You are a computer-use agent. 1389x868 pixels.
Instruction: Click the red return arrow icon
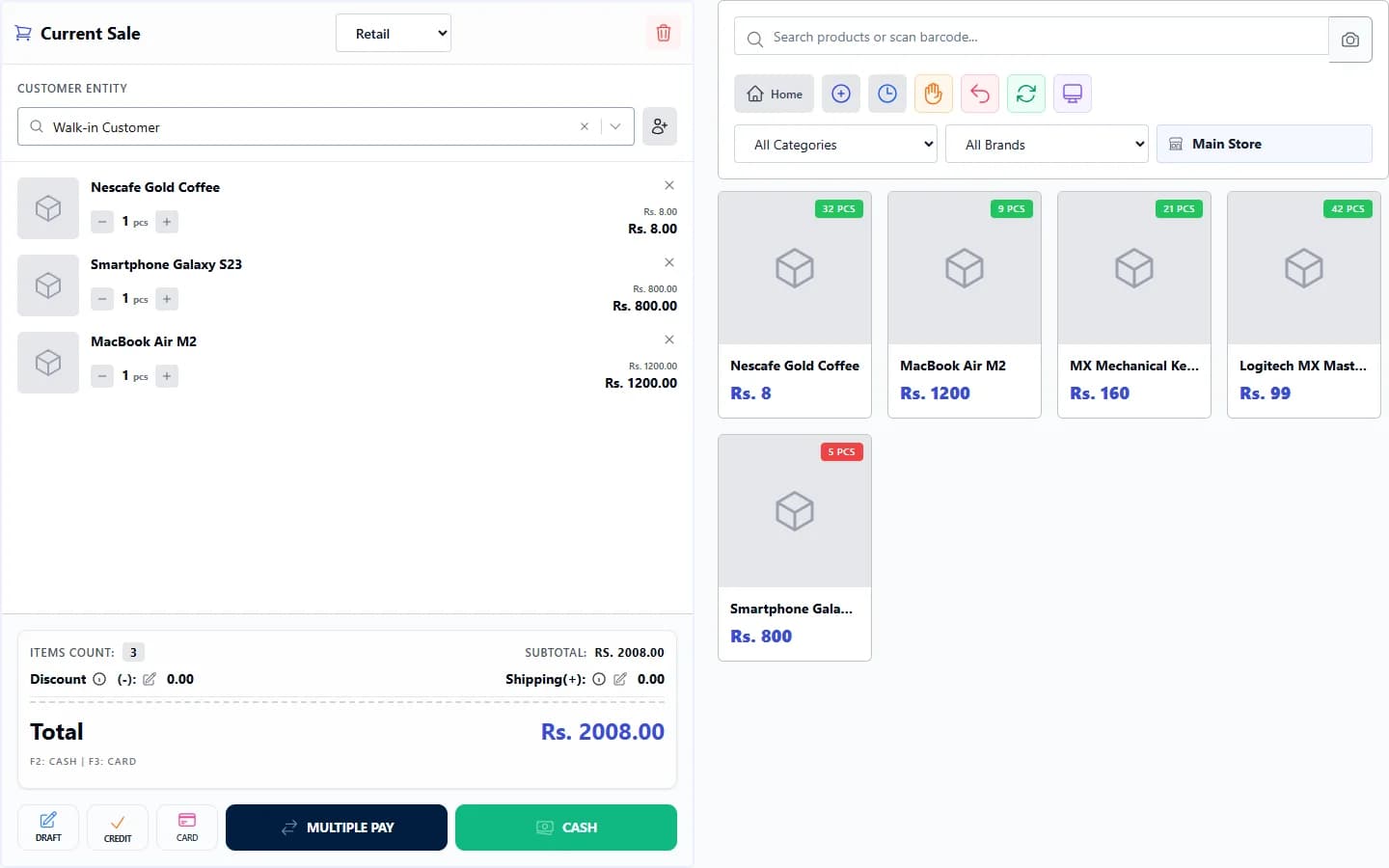(980, 94)
